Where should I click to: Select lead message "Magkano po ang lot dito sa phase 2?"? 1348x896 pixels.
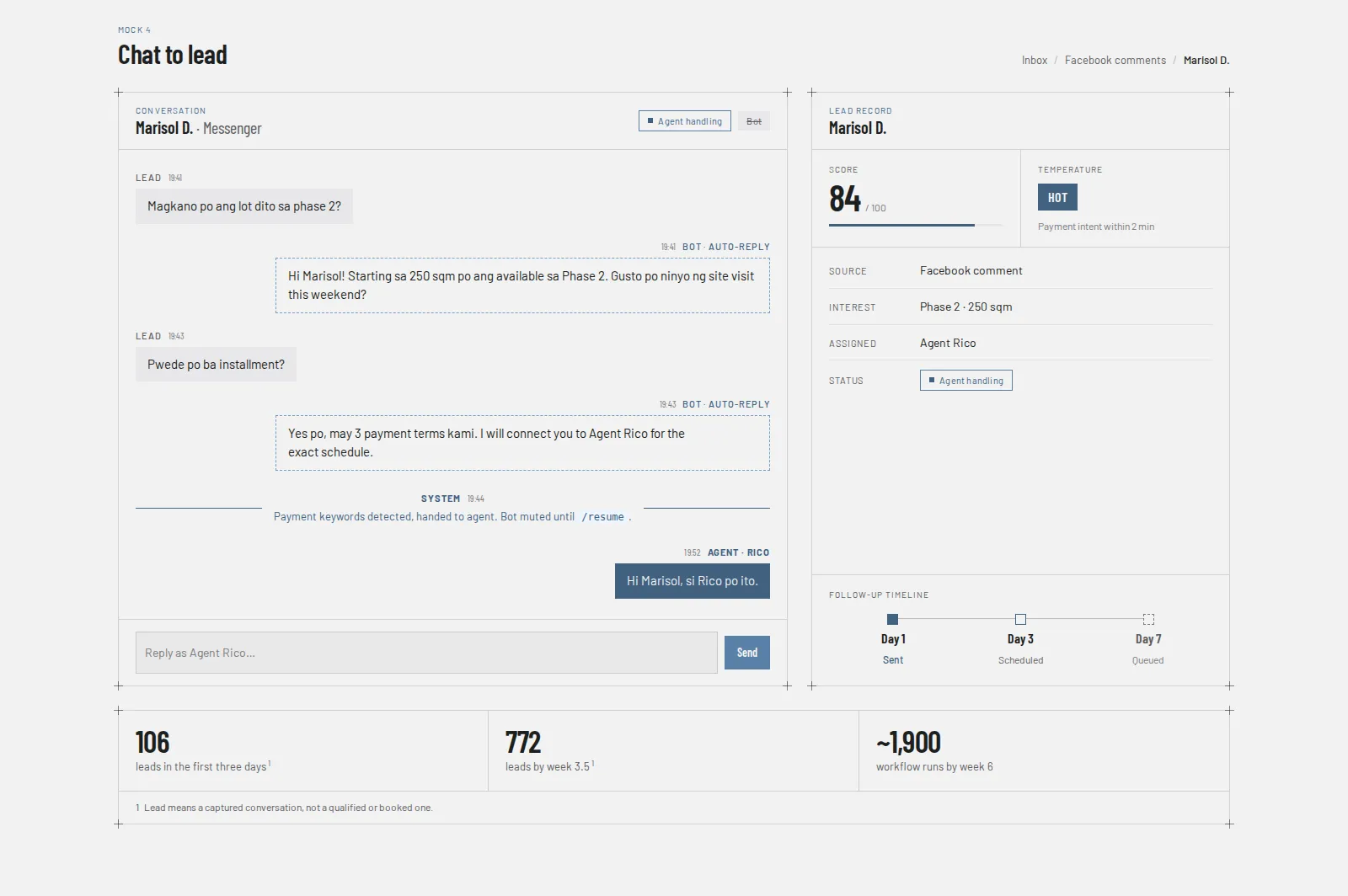click(x=244, y=206)
